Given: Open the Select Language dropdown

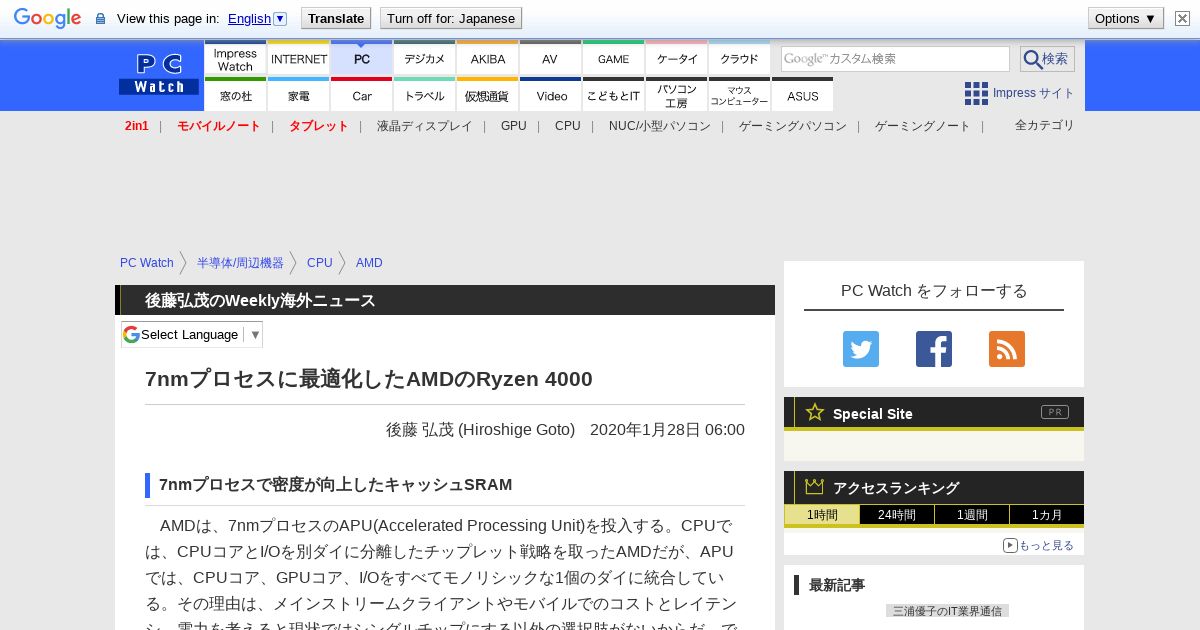Looking at the screenshot, I should click(x=192, y=334).
